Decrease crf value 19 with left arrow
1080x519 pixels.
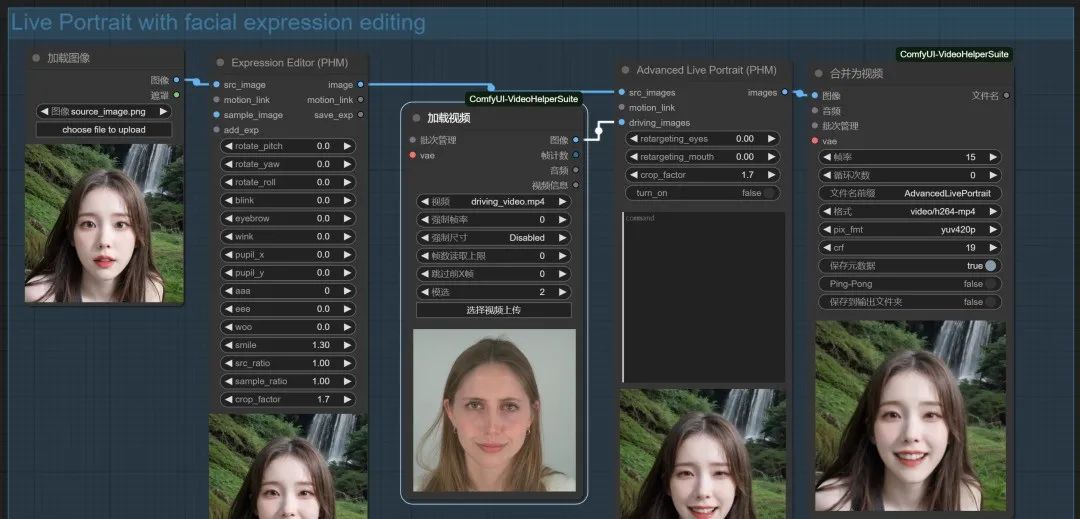point(827,247)
